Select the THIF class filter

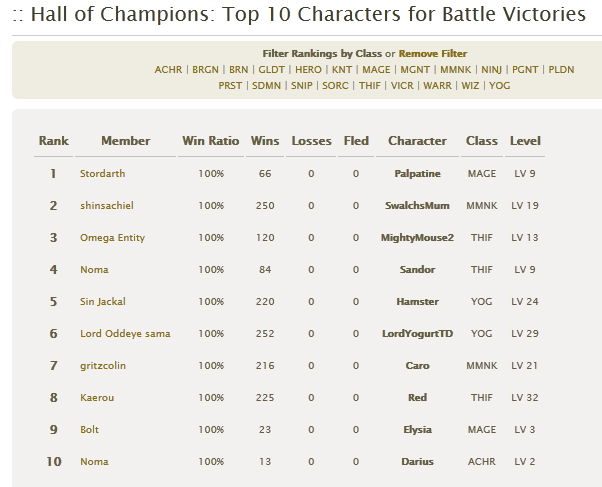[370, 86]
